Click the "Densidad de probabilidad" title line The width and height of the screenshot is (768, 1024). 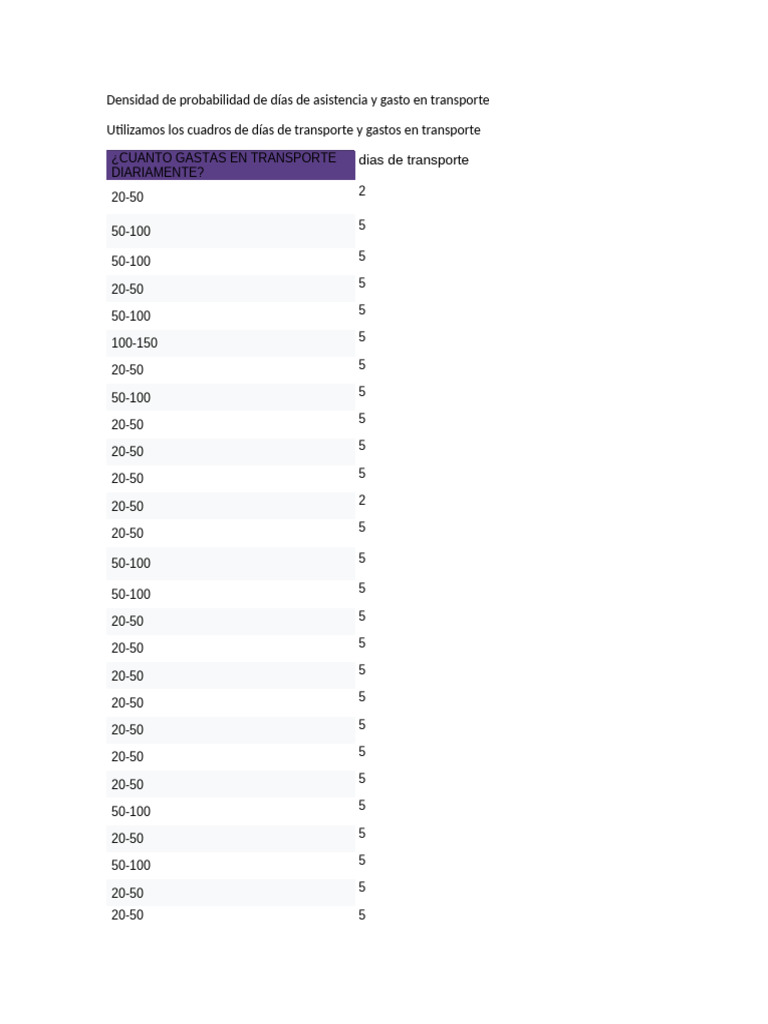(x=297, y=101)
